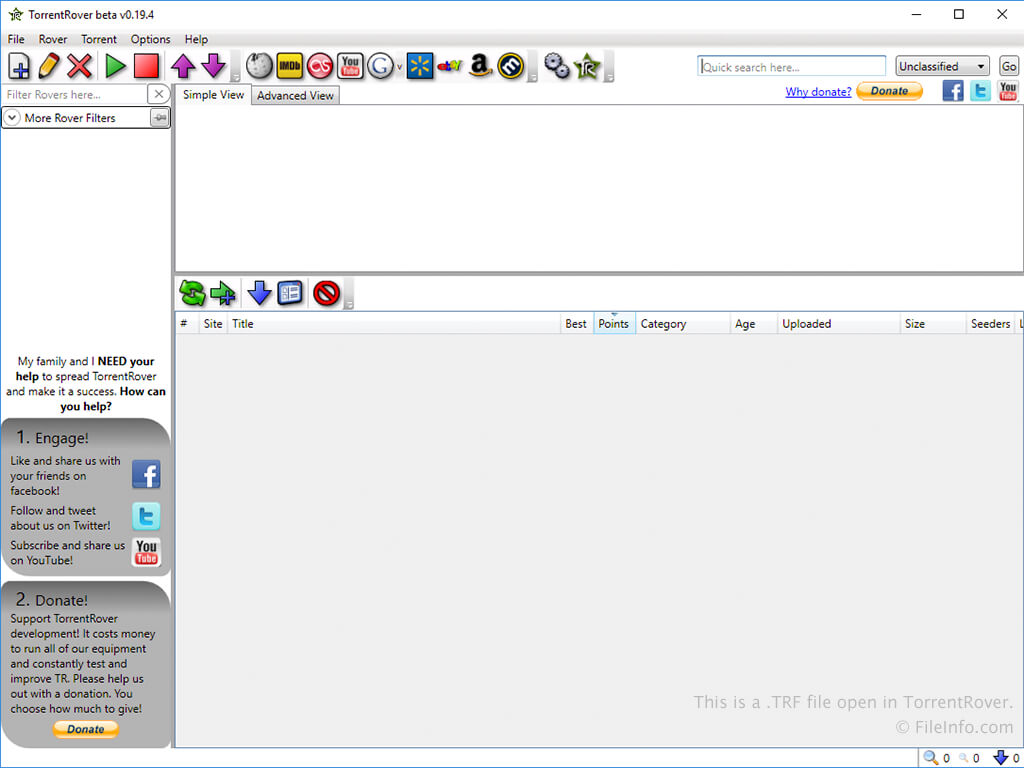Switch to the Simple View tab
This screenshot has width=1024, height=768.
[x=214, y=95]
